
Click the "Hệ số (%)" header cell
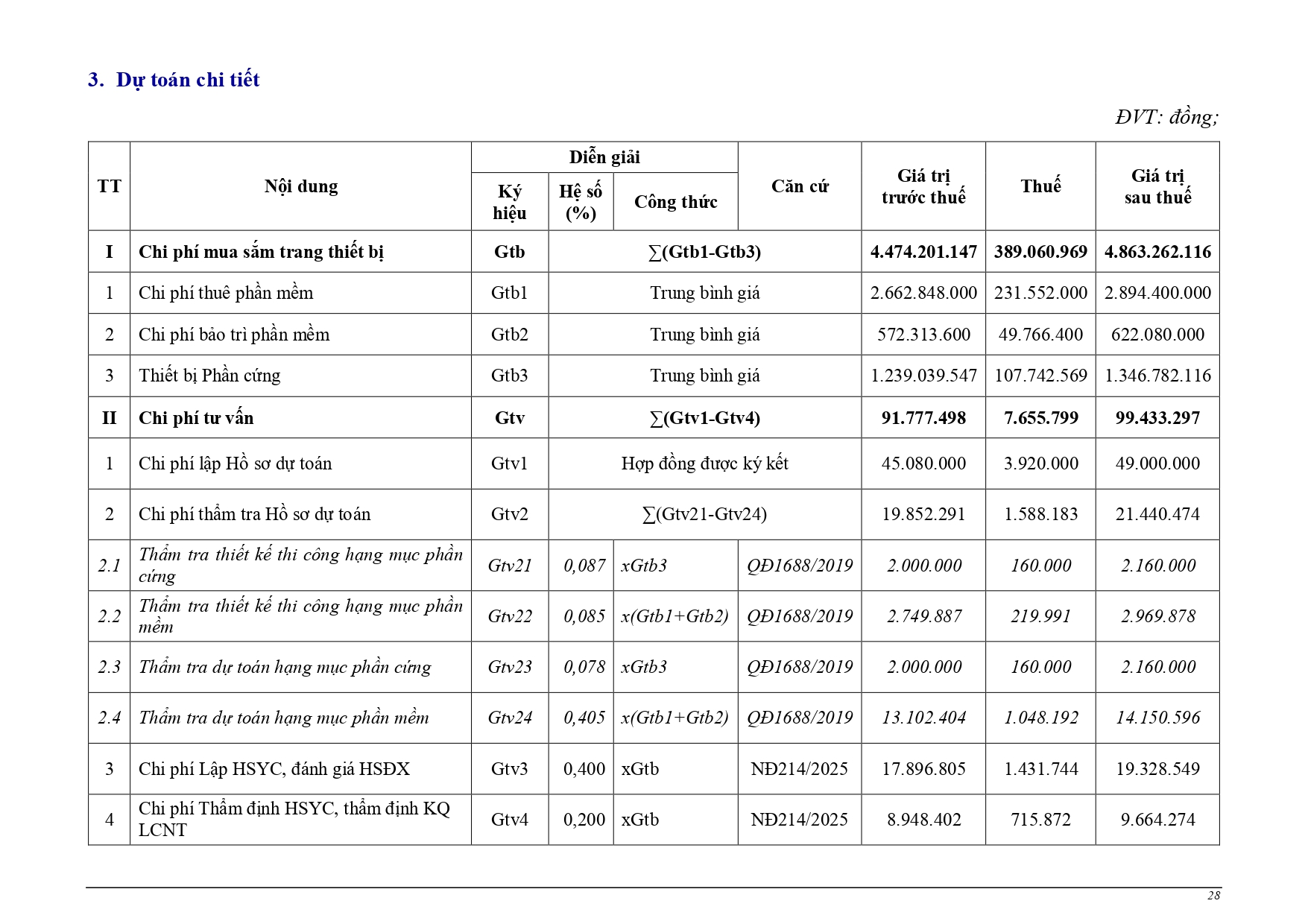tap(581, 202)
